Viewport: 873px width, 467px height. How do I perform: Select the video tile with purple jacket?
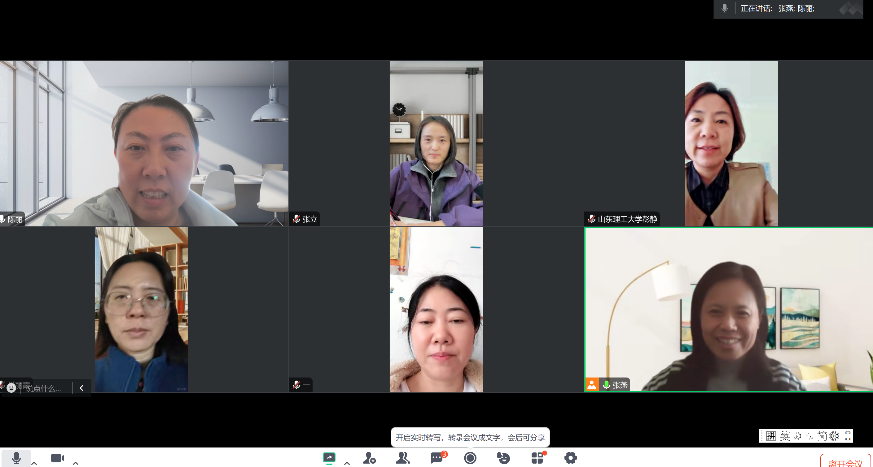tap(436, 143)
